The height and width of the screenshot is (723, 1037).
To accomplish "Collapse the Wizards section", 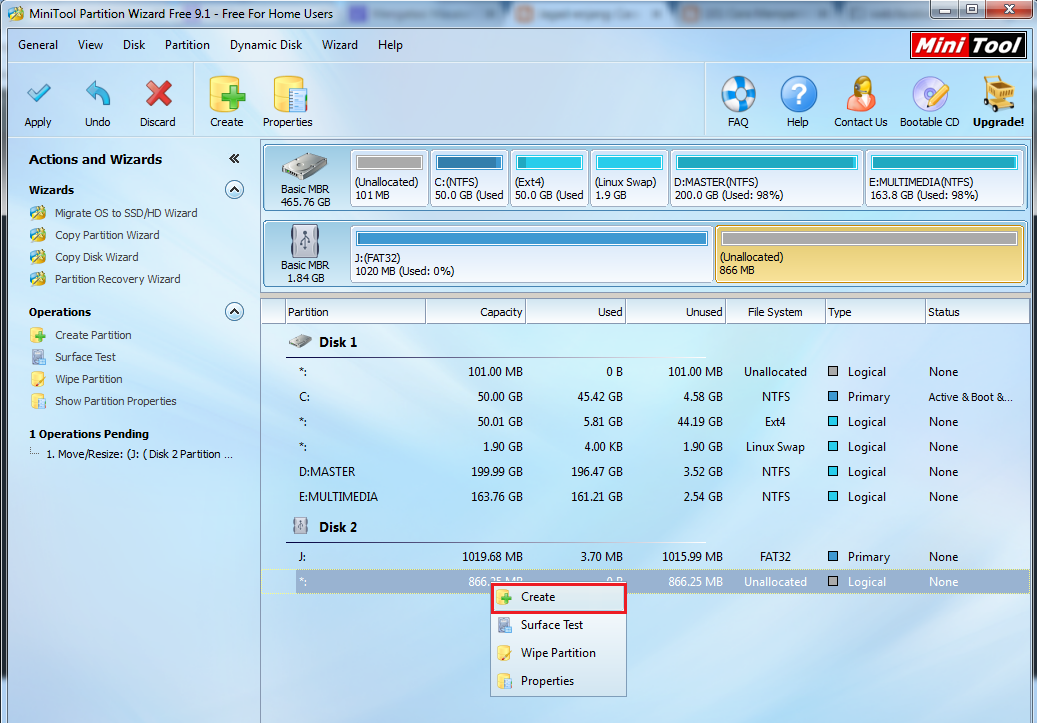I will click(x=234, y=189).
